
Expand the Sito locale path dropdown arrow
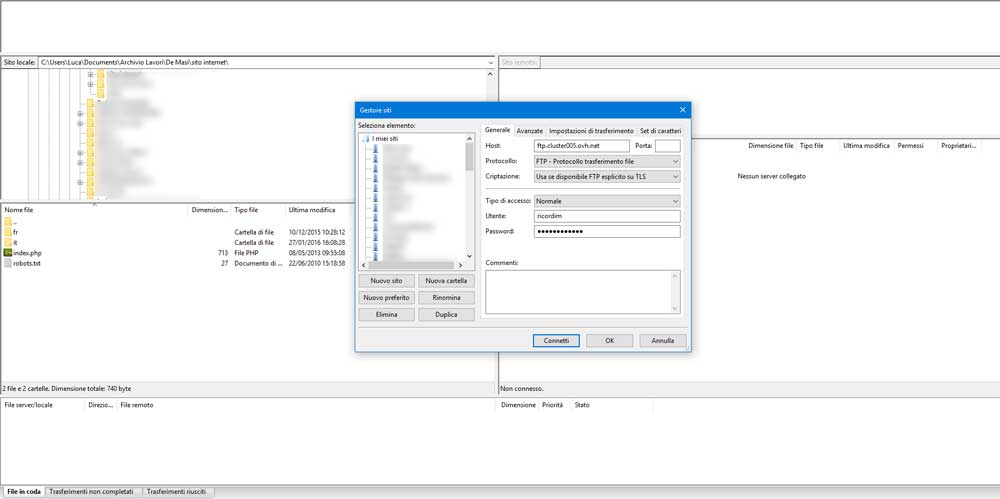point(490,63)
